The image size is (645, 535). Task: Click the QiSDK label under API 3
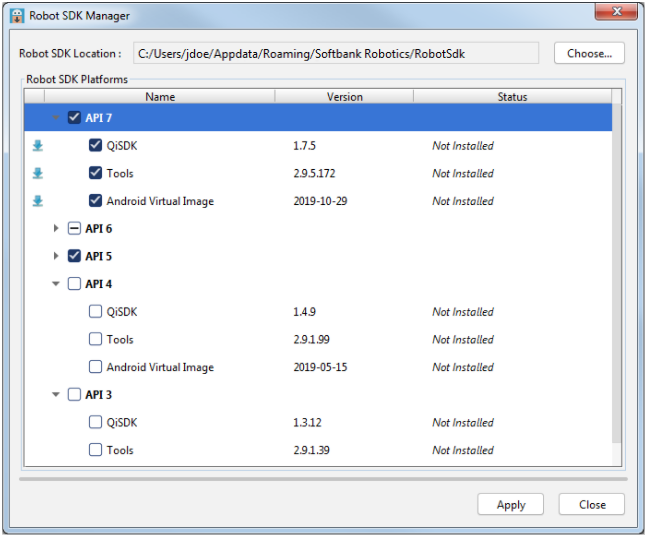pos(122,422)
